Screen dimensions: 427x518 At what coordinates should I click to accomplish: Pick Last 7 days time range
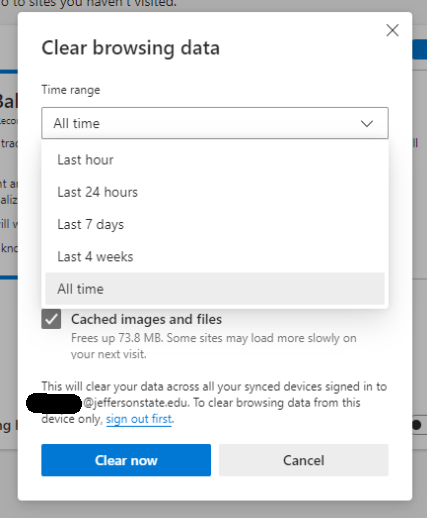click(x=215, y=224)
